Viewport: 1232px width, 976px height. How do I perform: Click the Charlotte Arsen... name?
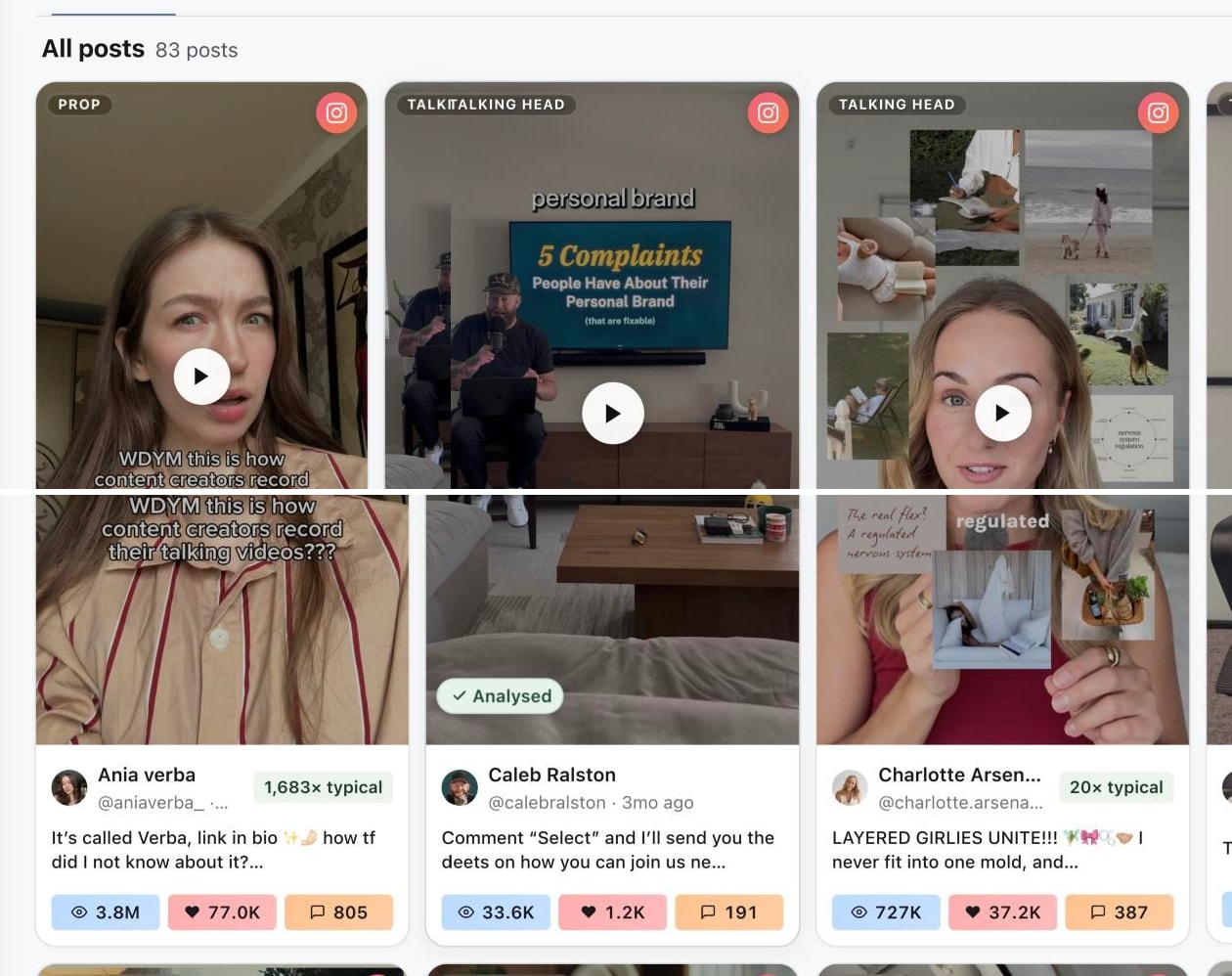959,775
